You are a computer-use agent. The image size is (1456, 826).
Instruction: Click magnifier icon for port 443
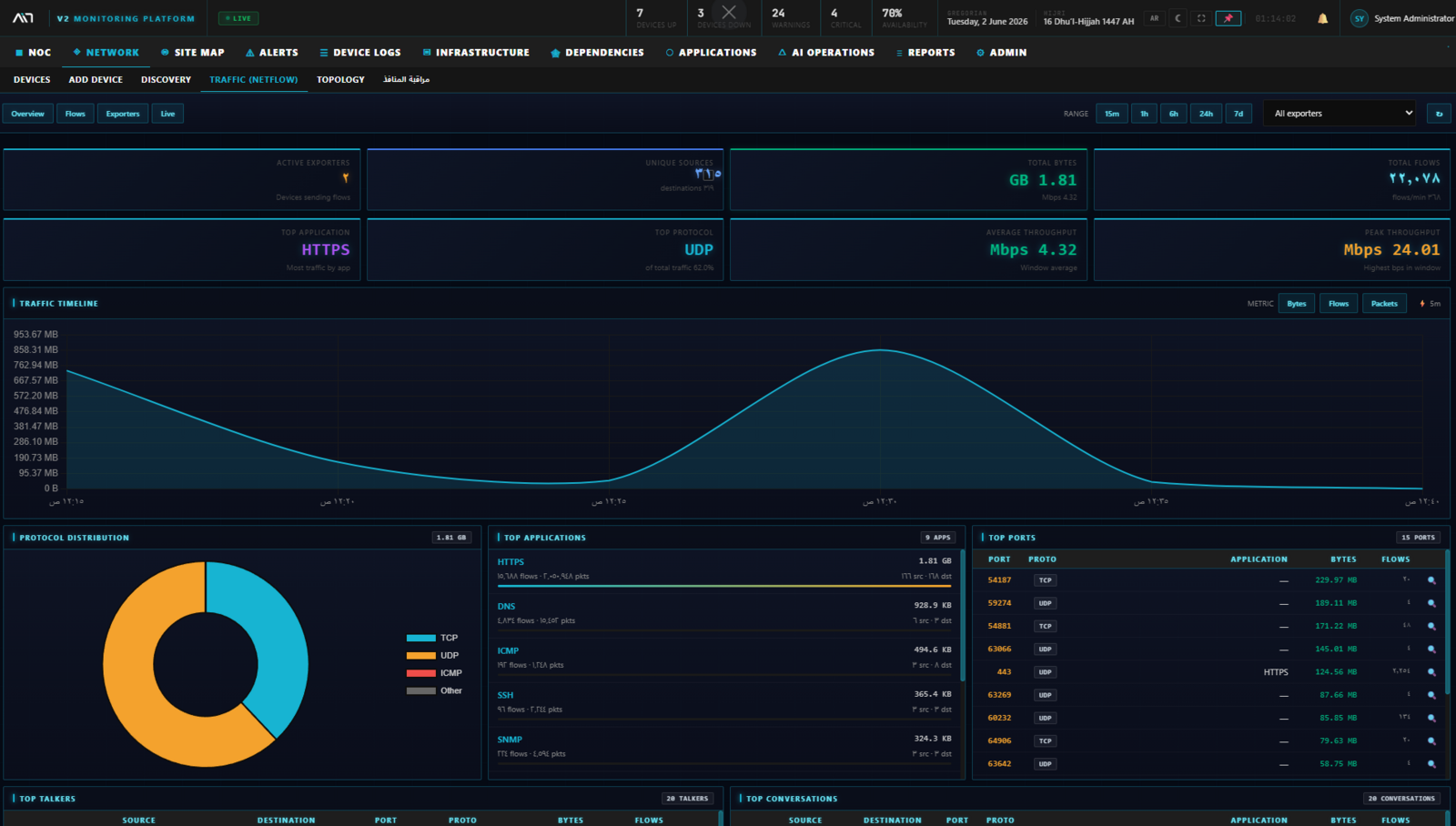pos(1431,672)
